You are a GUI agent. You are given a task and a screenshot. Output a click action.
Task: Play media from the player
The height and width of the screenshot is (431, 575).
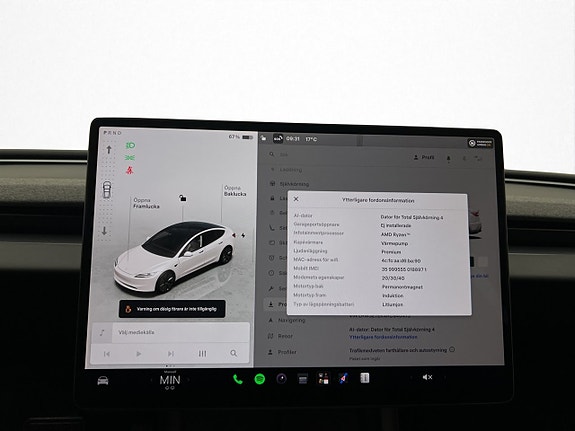139,354
